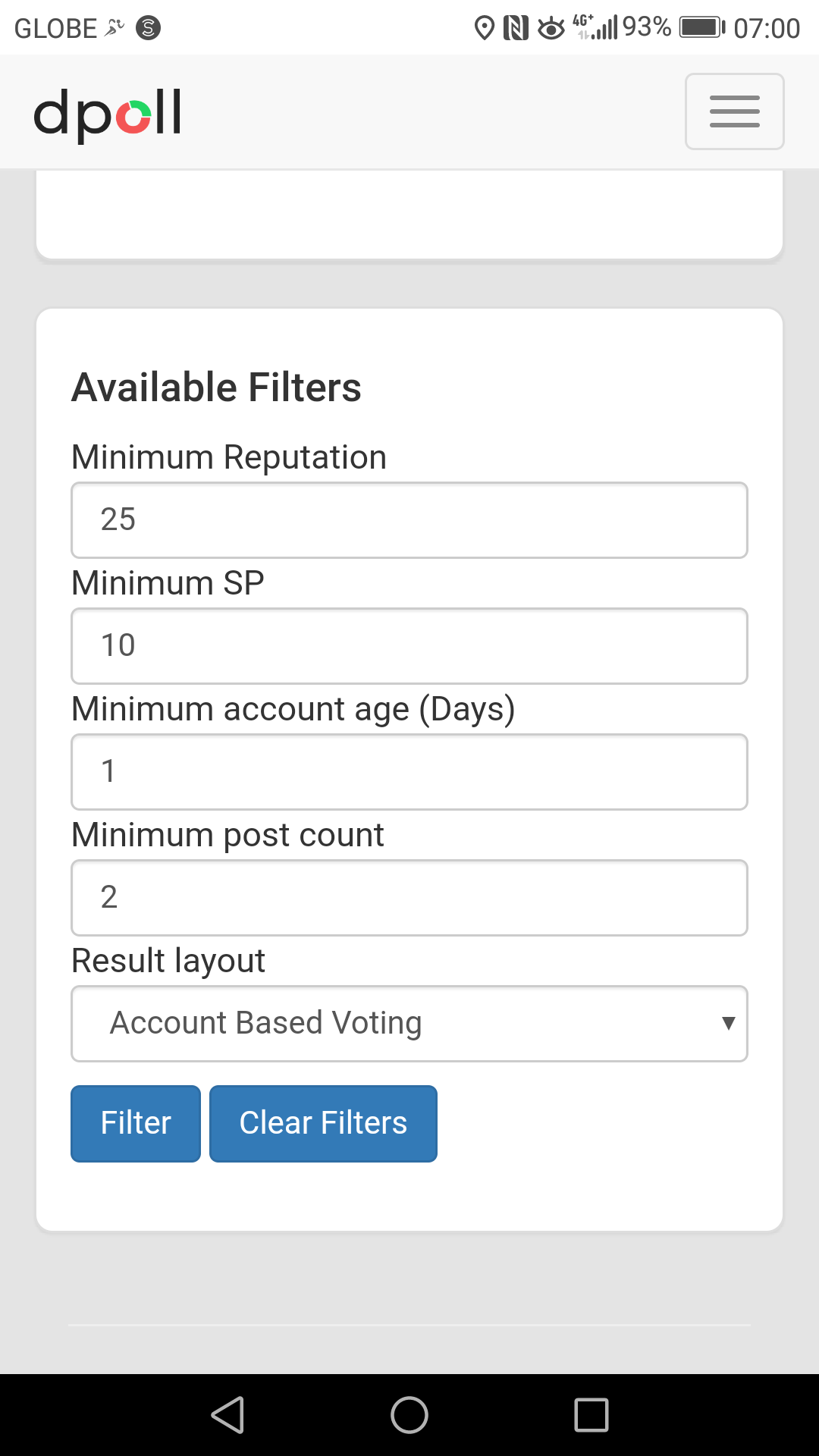Tap the NFC icon in status bar
Image resolution: width=819 pixels, height=1456 pixels.
click(516, 29)
